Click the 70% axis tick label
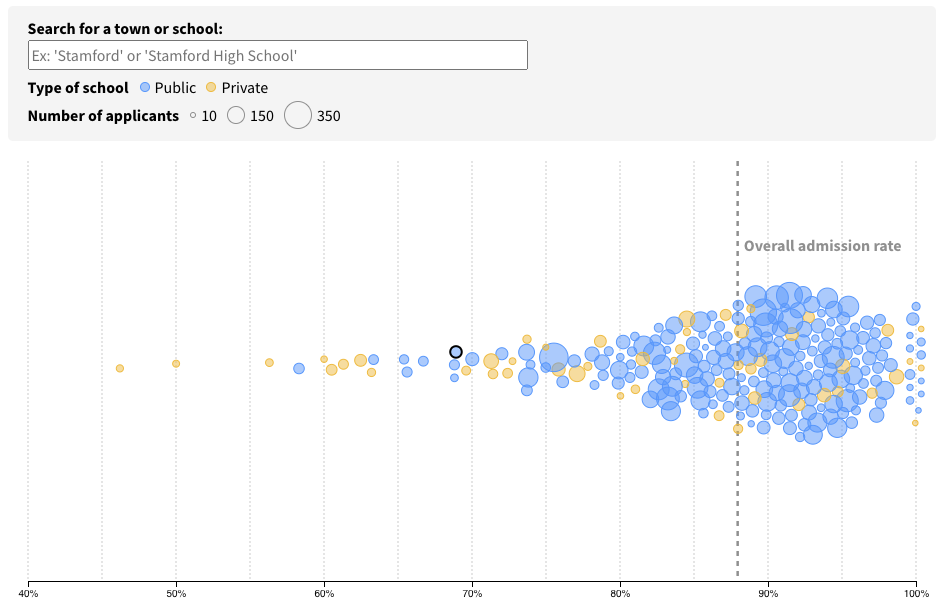The height and width of the screenshot is (610, 945). [472, 595]
